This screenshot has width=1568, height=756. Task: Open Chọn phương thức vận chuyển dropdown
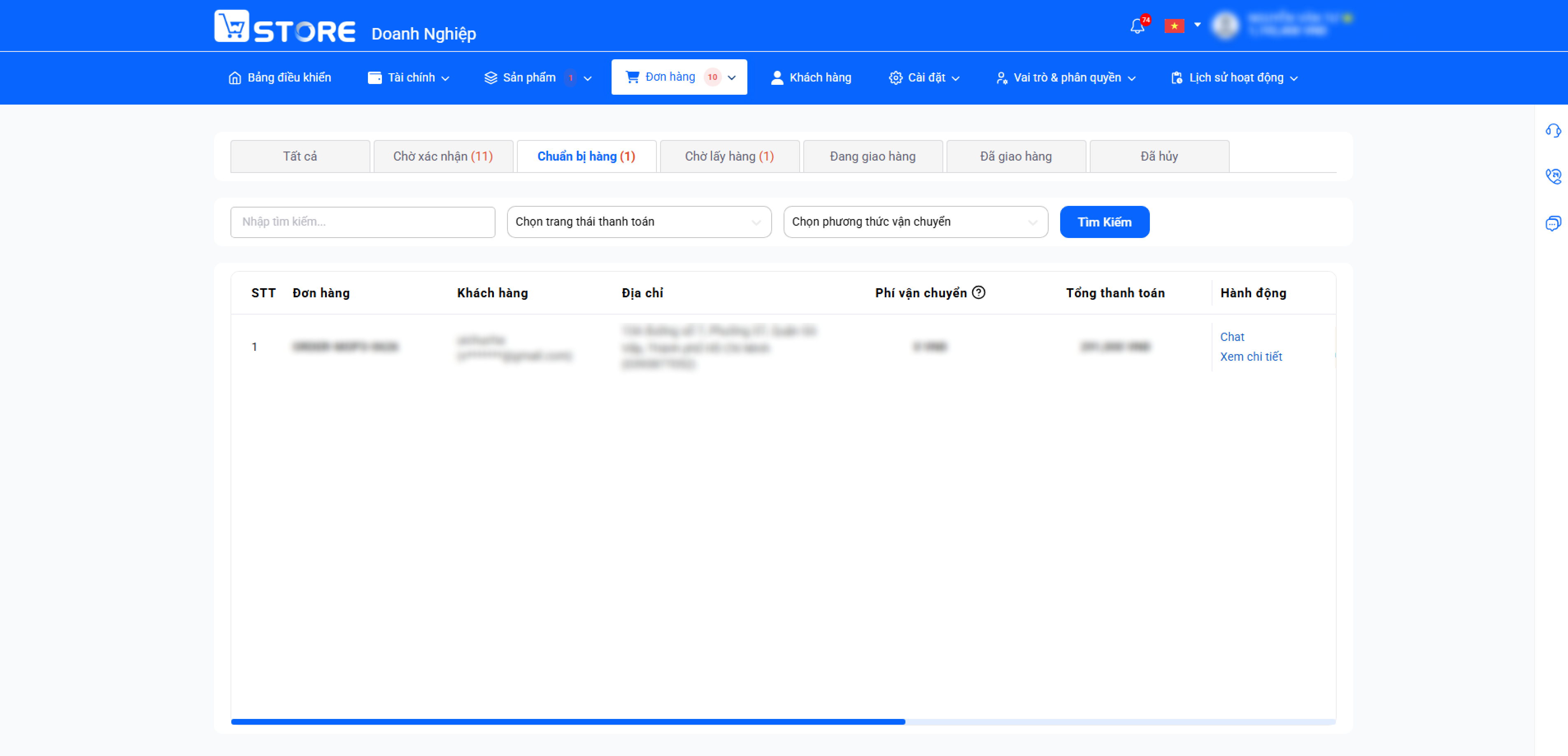tap(915, 222)
